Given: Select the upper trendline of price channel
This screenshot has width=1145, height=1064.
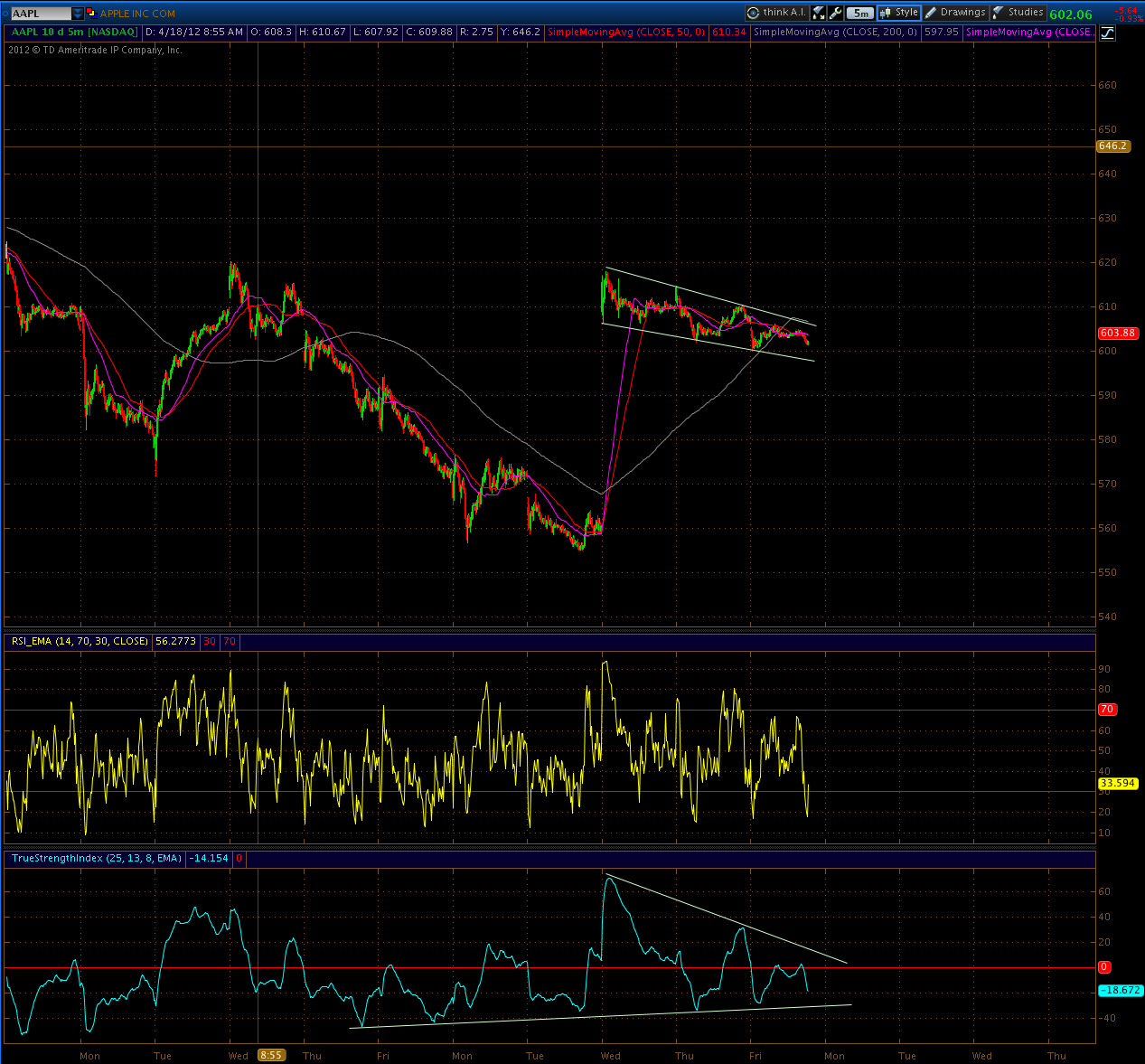Looking at the screenshot, I should tap(711, 297).
